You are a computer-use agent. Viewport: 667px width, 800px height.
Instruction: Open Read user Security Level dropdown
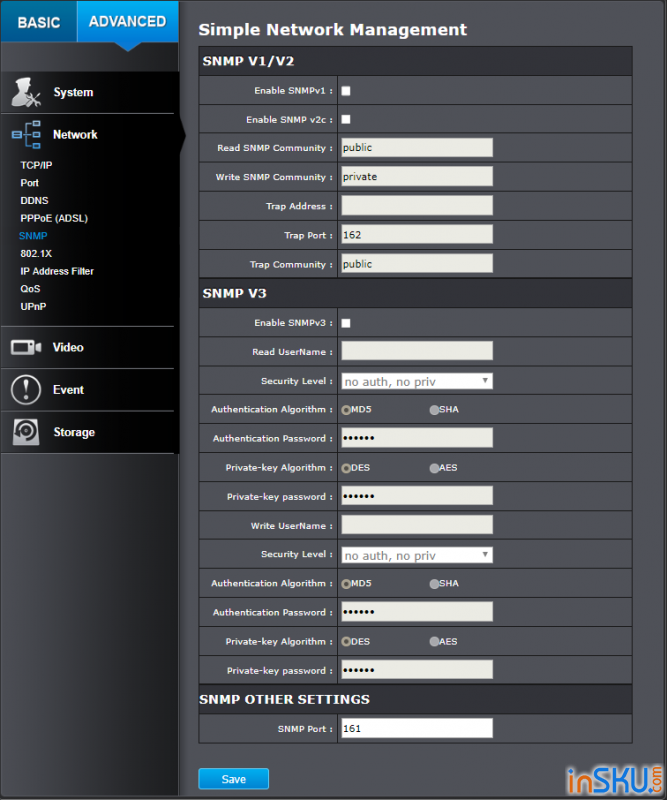417,381
